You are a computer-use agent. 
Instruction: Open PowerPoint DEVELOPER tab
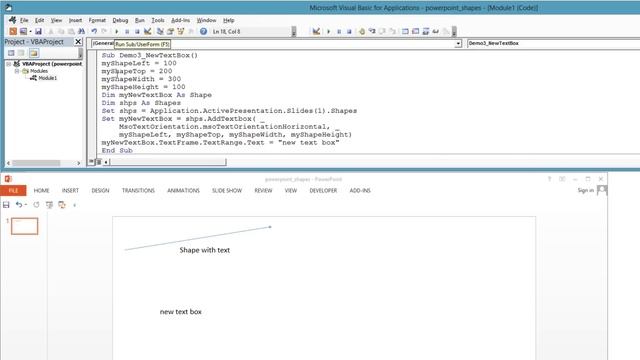(x=323, y=191)
